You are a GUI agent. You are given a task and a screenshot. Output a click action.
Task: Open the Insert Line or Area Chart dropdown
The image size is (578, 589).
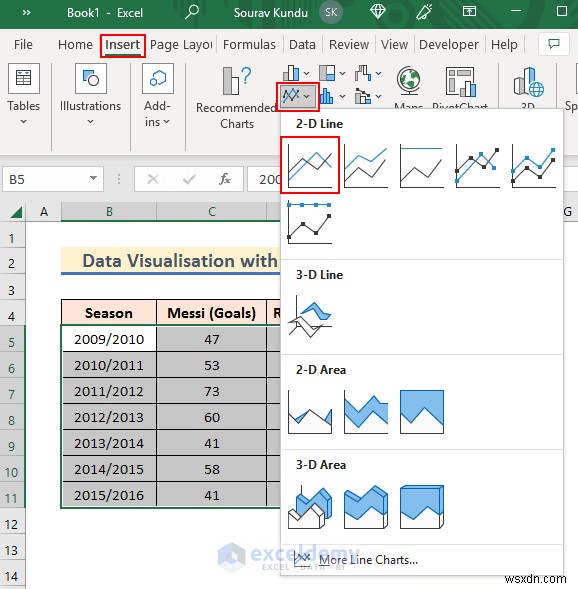297,97
